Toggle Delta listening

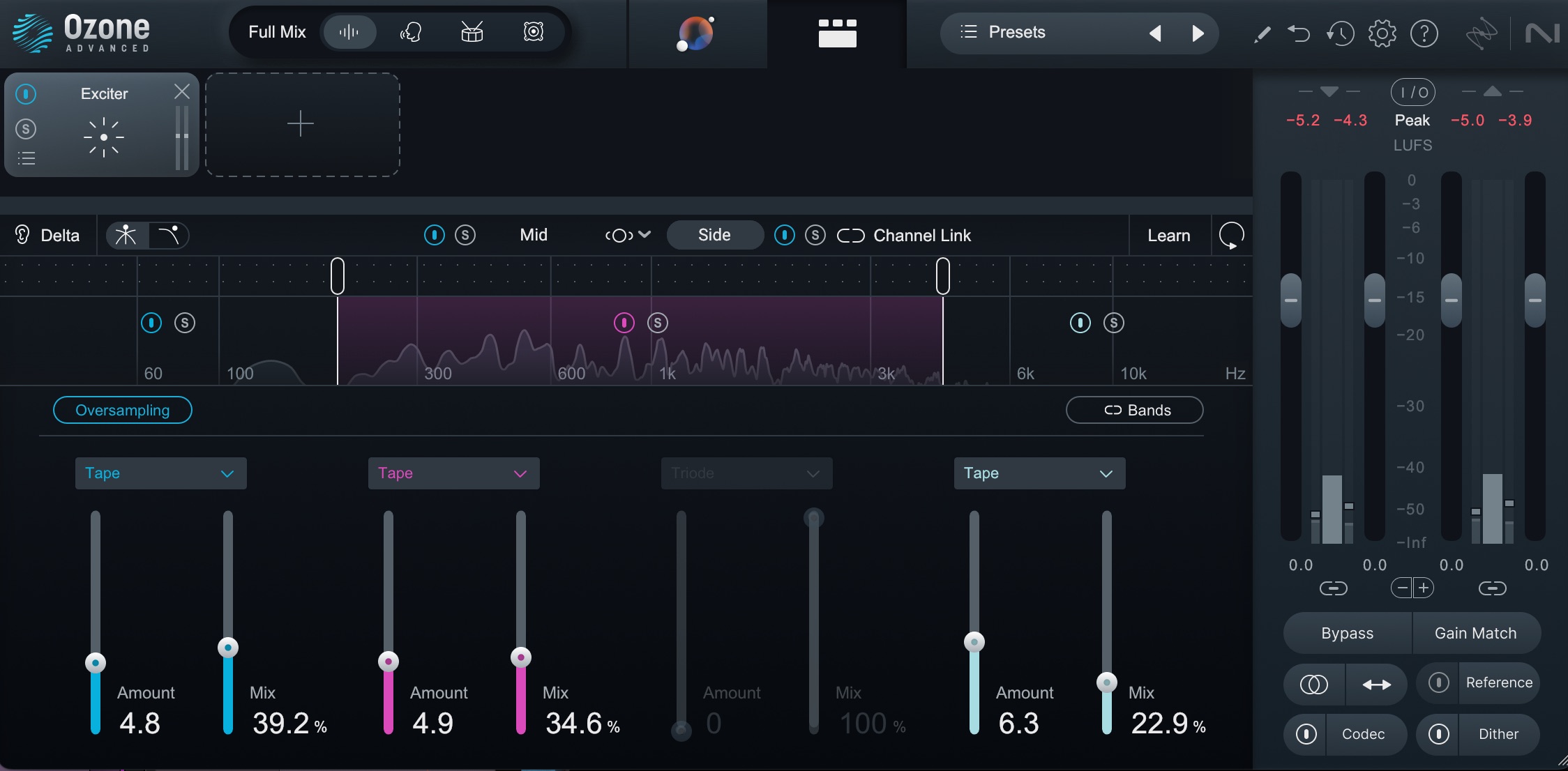47,236
